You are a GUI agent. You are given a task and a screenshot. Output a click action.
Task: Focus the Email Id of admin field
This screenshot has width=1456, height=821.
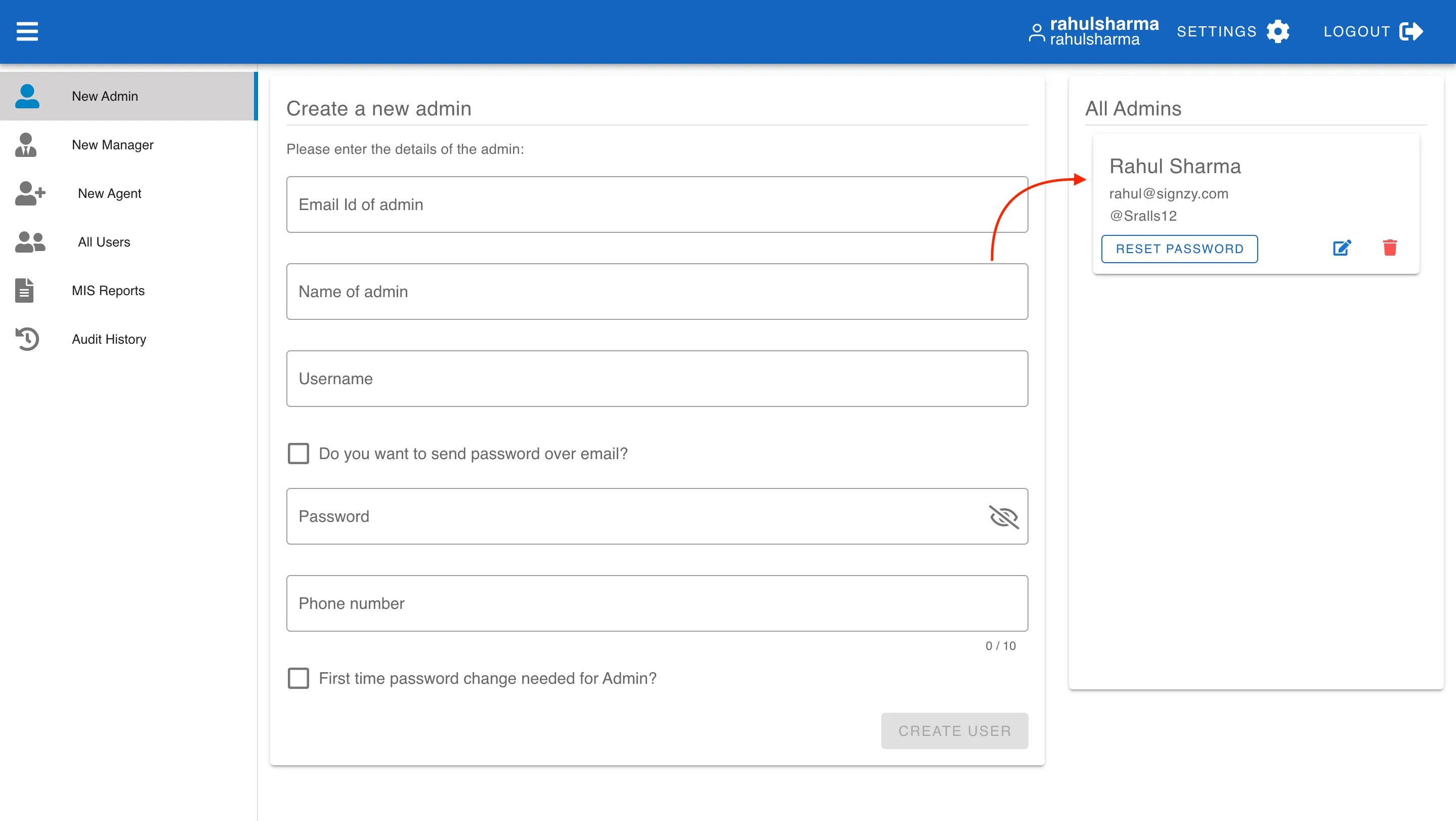point(657,204)
